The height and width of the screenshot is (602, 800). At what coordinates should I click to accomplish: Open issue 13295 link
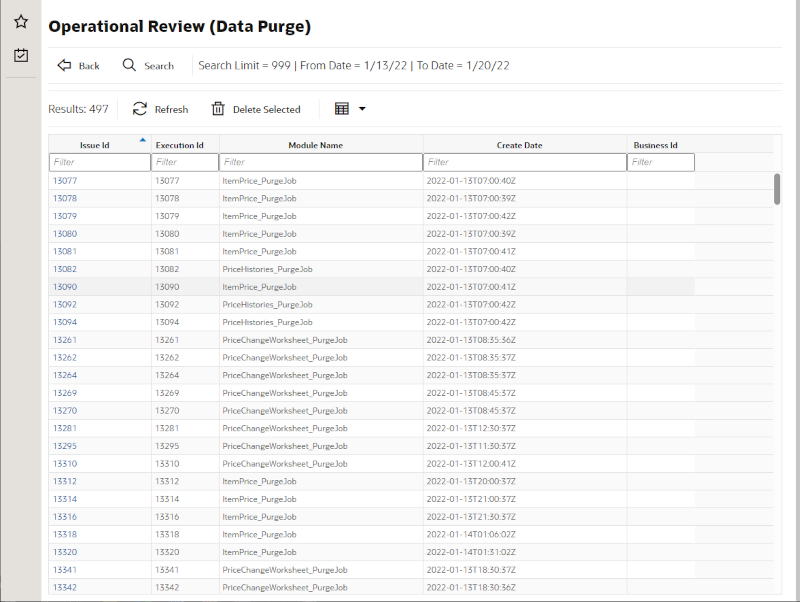(x=65, y=446)
